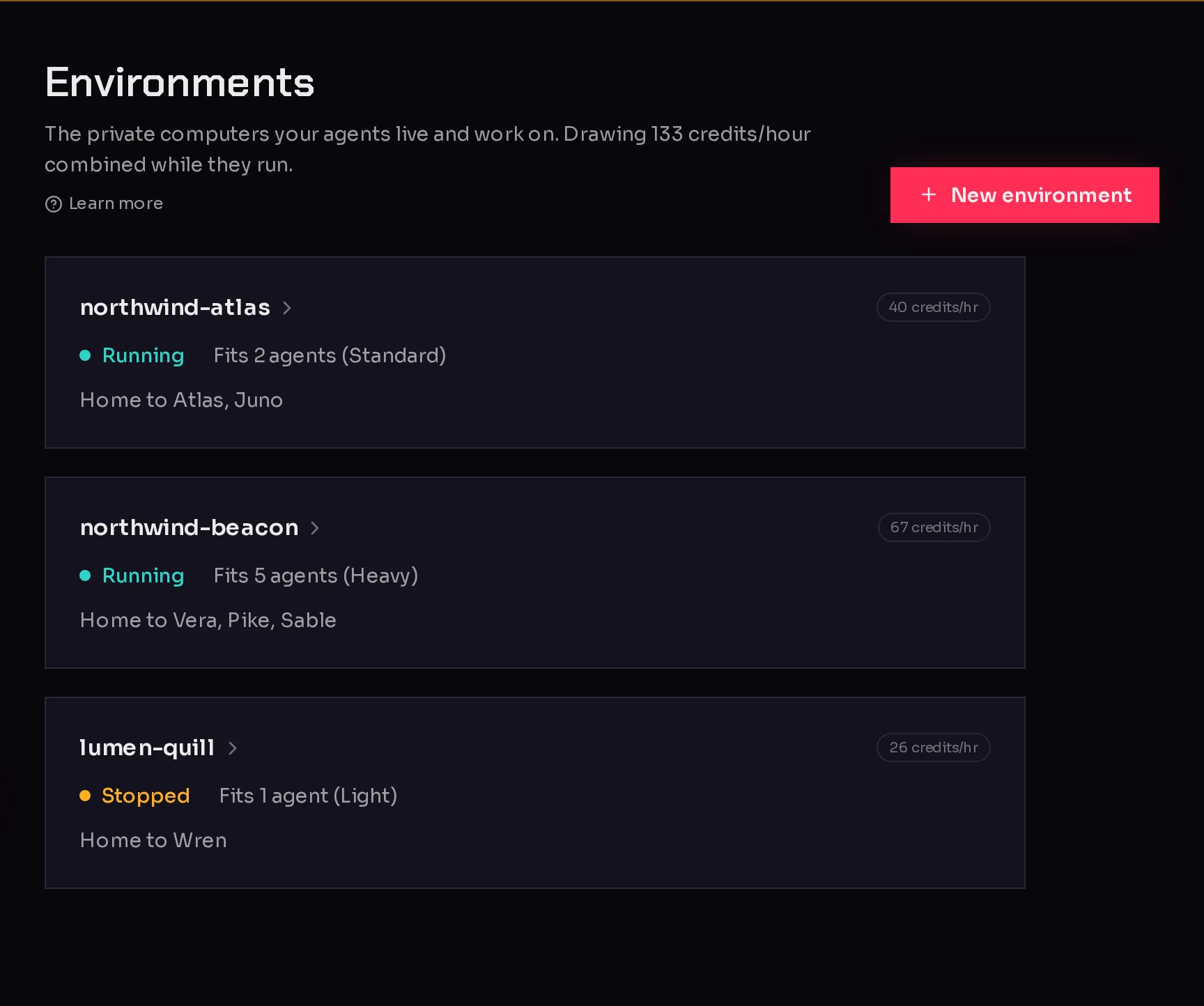Click 'Fits 2 agents (Standard)' label
The image size is (1204, 1006).
pos(330,355)
